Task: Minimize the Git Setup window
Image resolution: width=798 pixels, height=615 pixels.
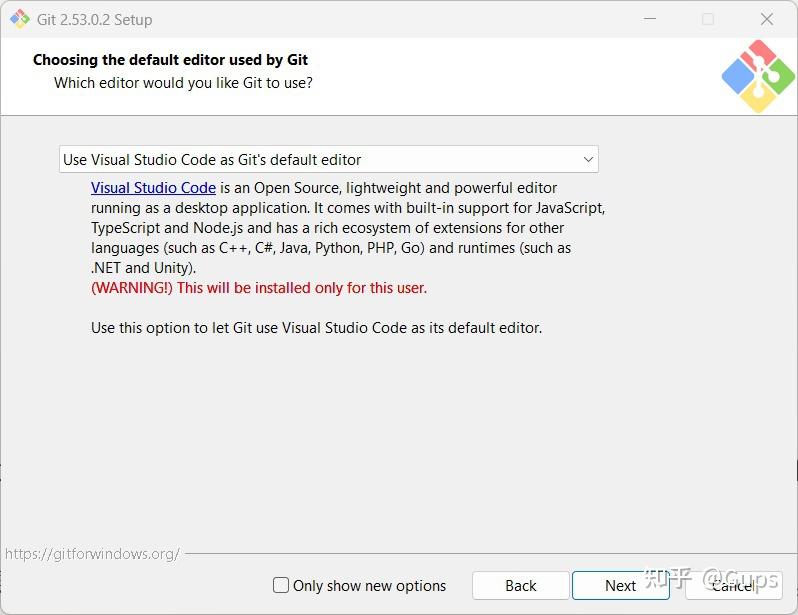Action: click(x=650, y=19)
